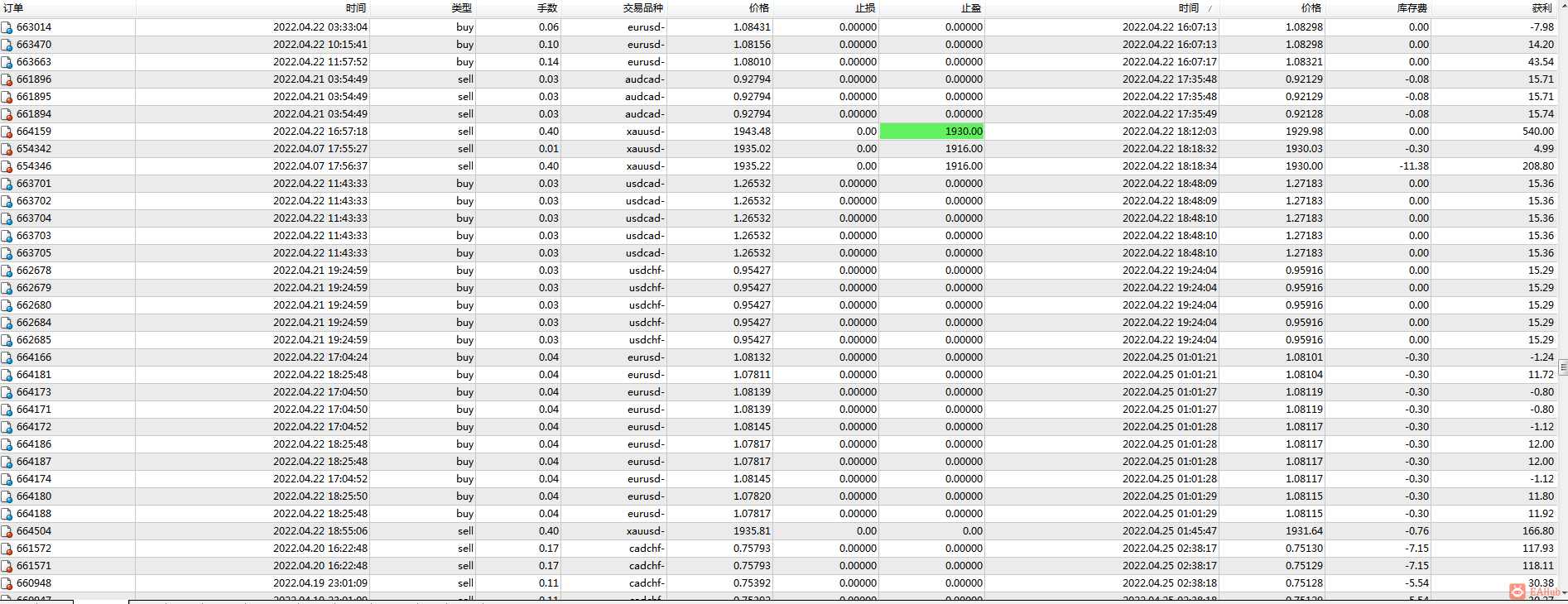
Task: Click the profit value 208.80
Action: 1537,166
